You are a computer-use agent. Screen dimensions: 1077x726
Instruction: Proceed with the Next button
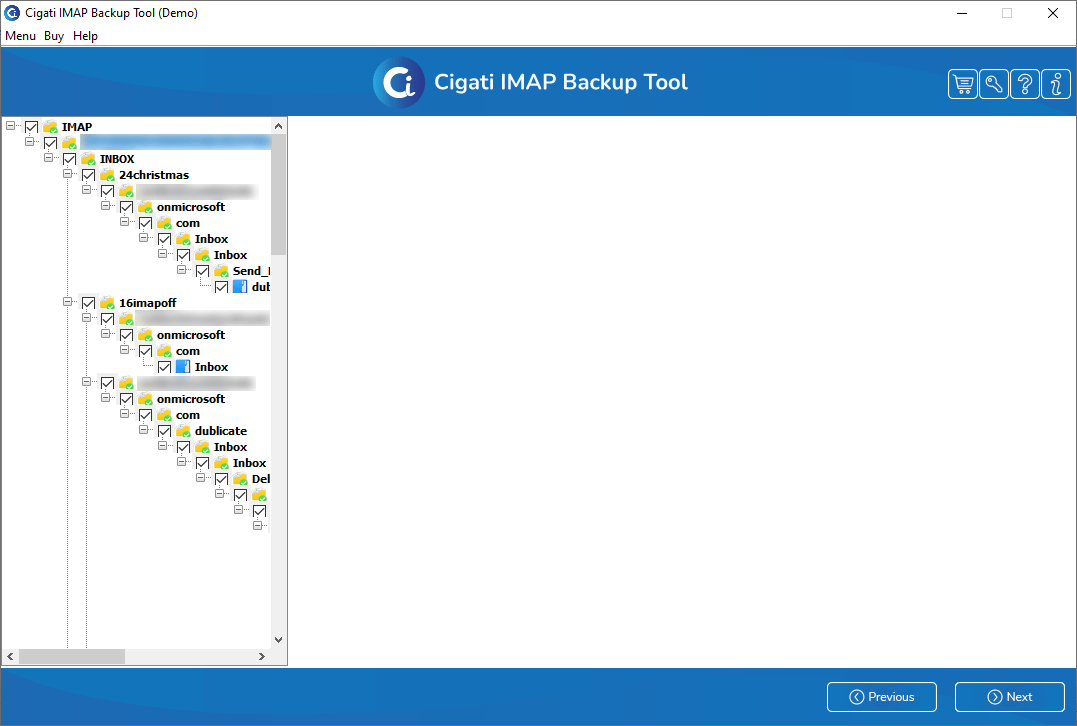pos(1010,697)
